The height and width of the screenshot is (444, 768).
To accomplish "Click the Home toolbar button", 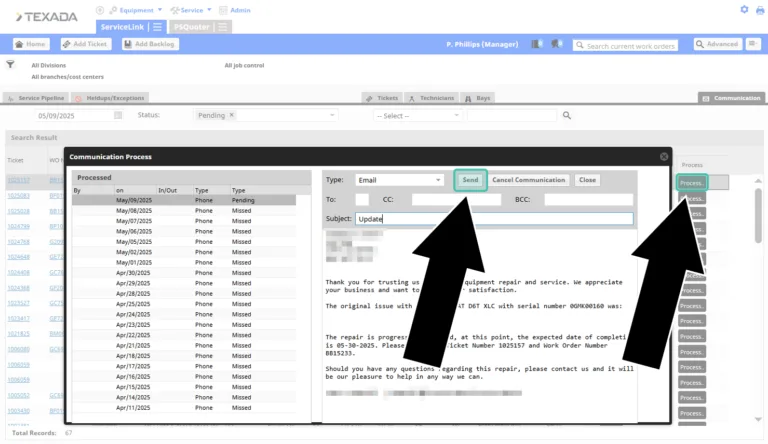I will pos(31,44).
